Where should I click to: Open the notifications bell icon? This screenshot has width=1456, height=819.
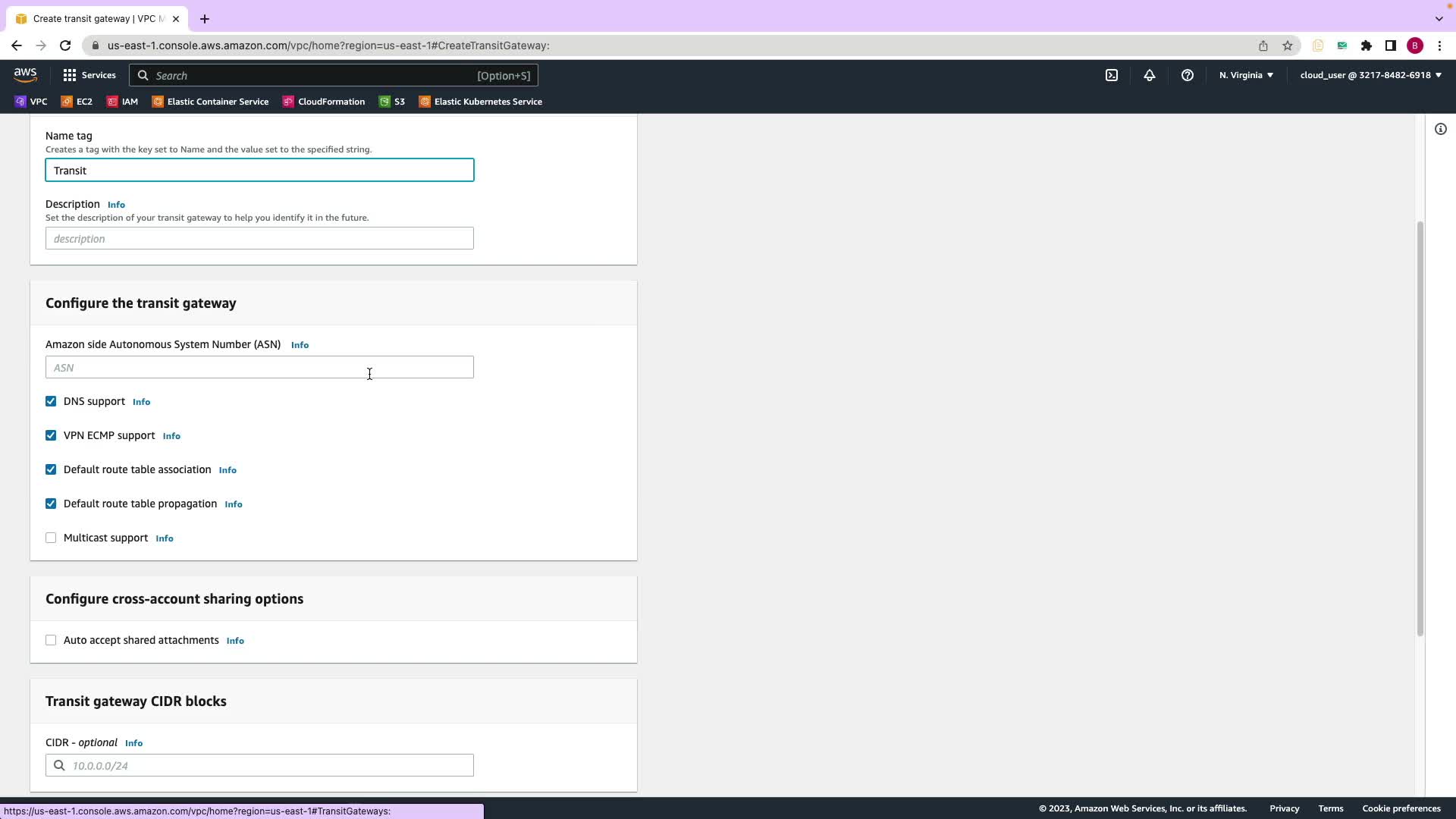pyautogui.click(x=1149, y=75)
